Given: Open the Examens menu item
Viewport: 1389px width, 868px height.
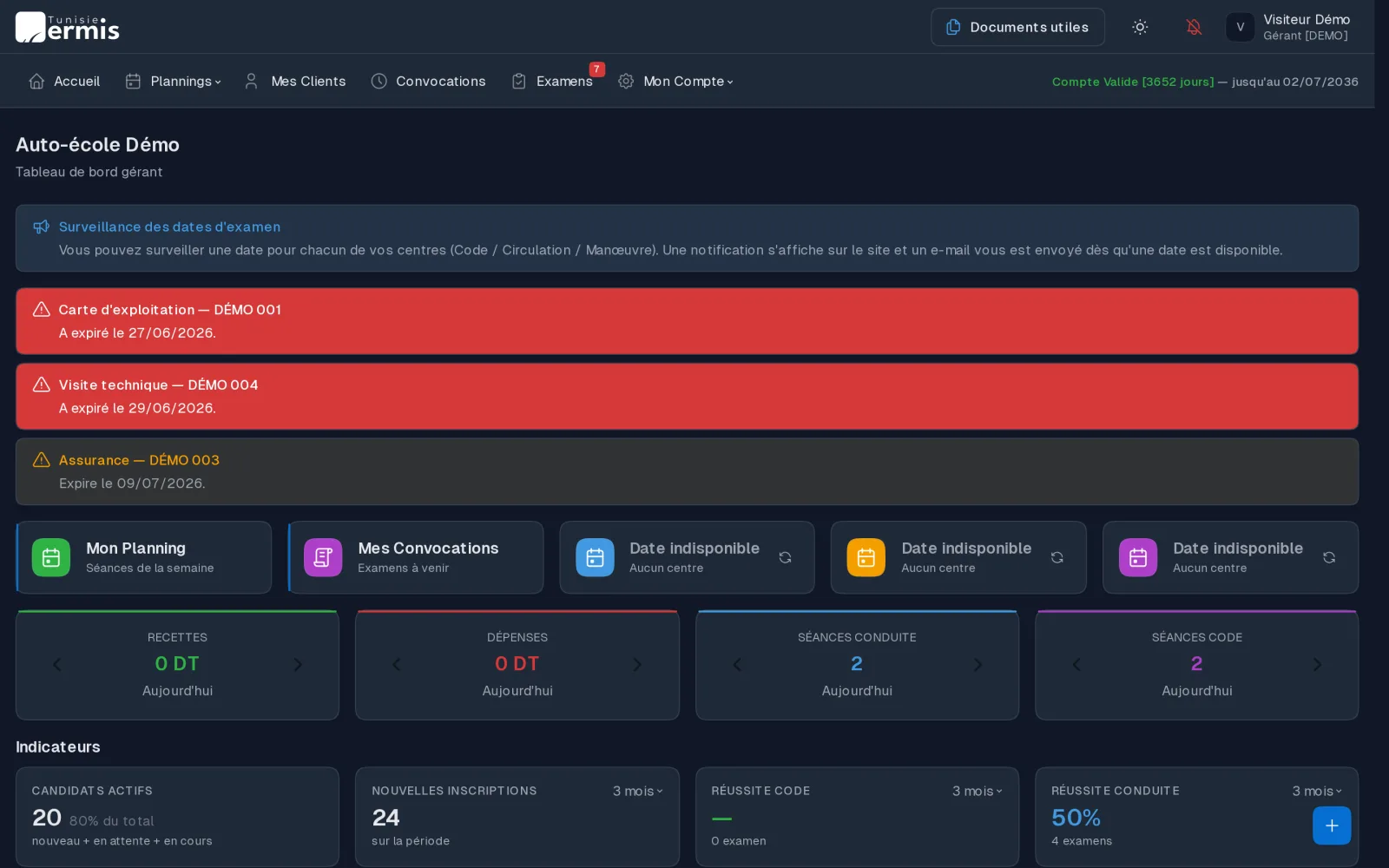Looking at the screenshot, I should 552,81.
